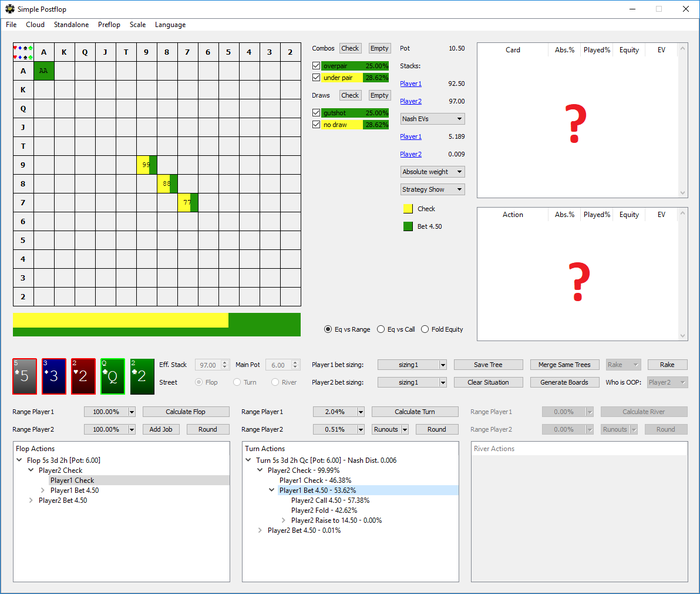Collapse the Flop 5s 3d 2h root node
Image resolution: width=700 pixels, height=594 pixels.
click(19, 460)
